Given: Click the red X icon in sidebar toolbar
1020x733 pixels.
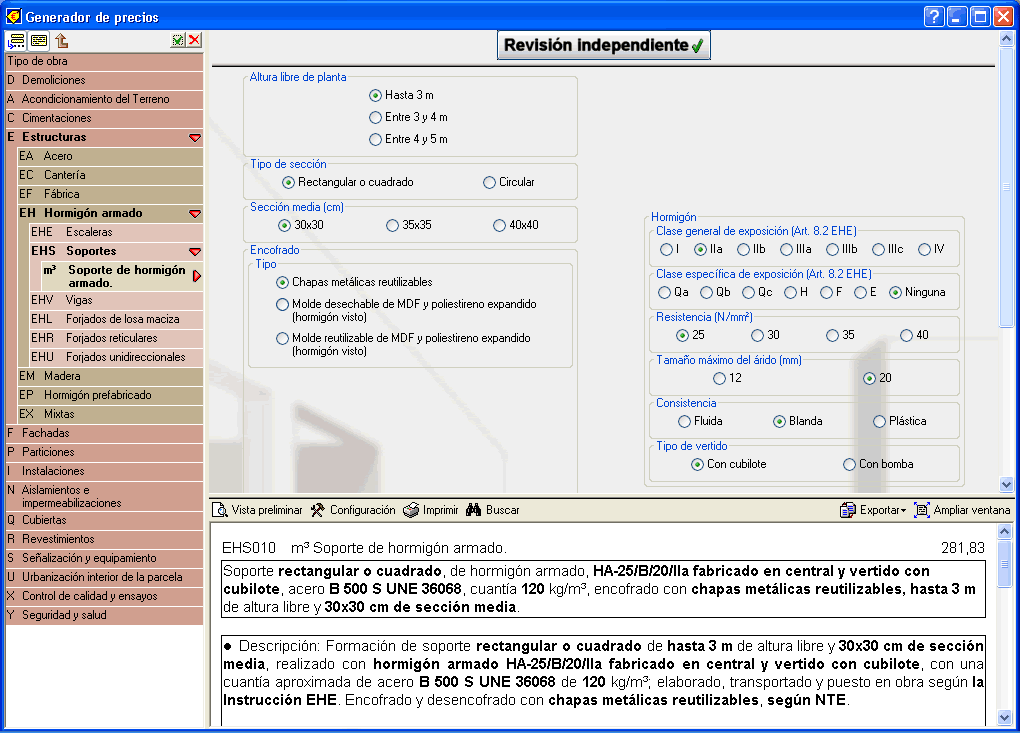Looking at the screenshot, I should (x=194, y=41).
